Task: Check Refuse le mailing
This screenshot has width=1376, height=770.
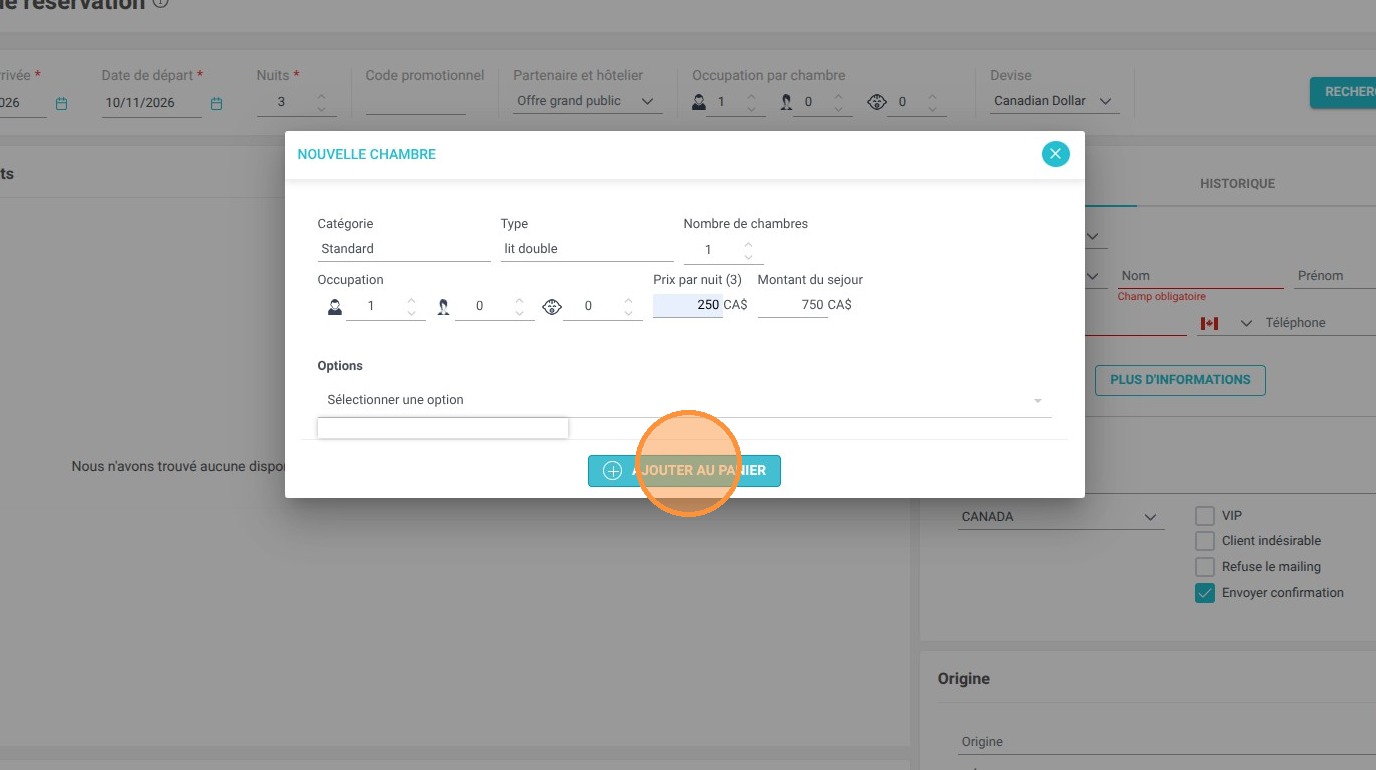Action: [1205, 567]
